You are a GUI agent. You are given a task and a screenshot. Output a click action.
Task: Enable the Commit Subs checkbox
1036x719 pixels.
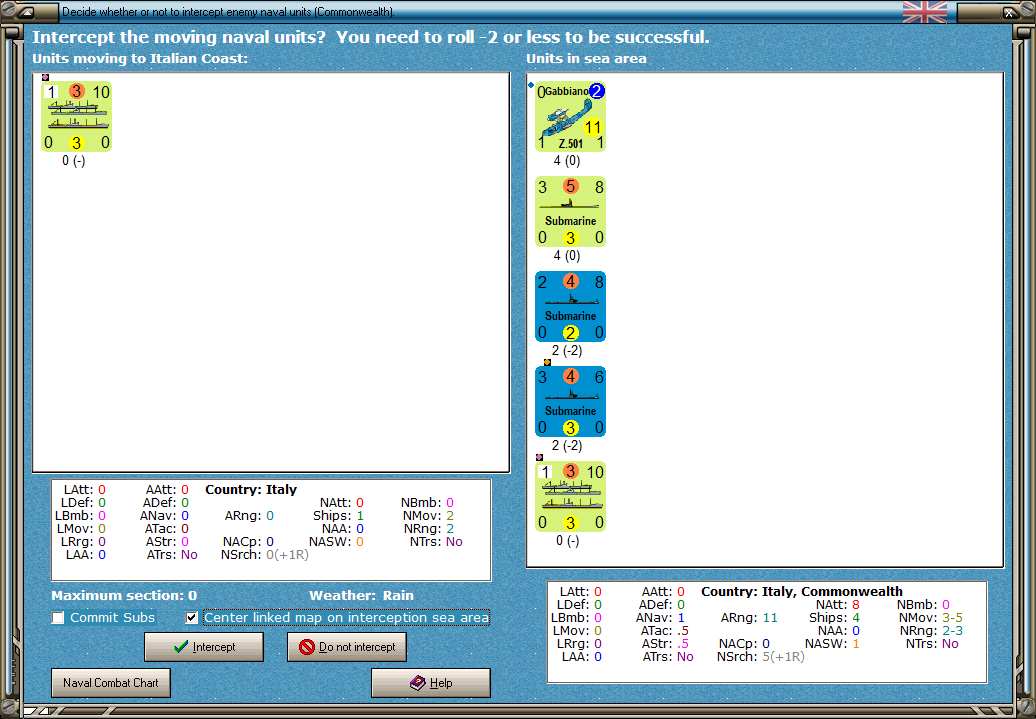[x=57, y=617]
